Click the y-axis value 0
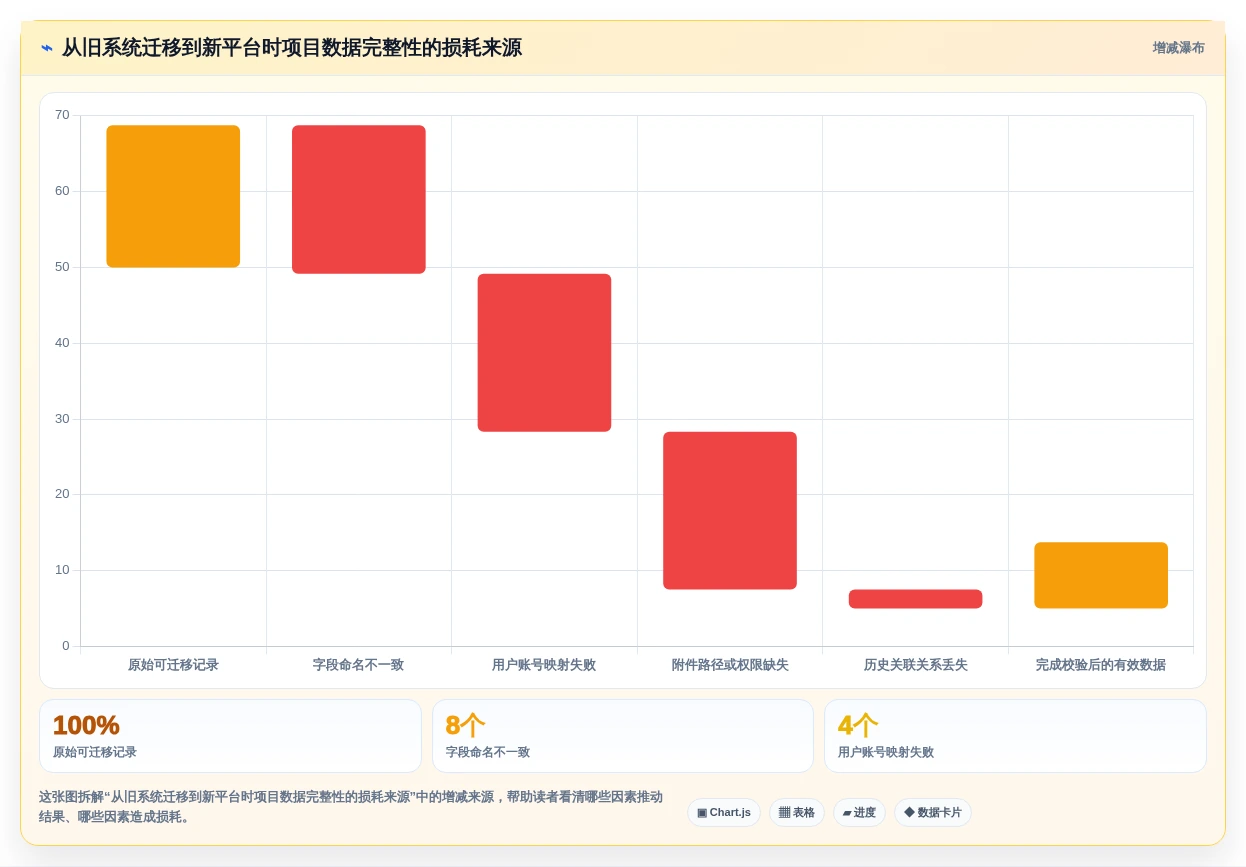 point(66,646)
